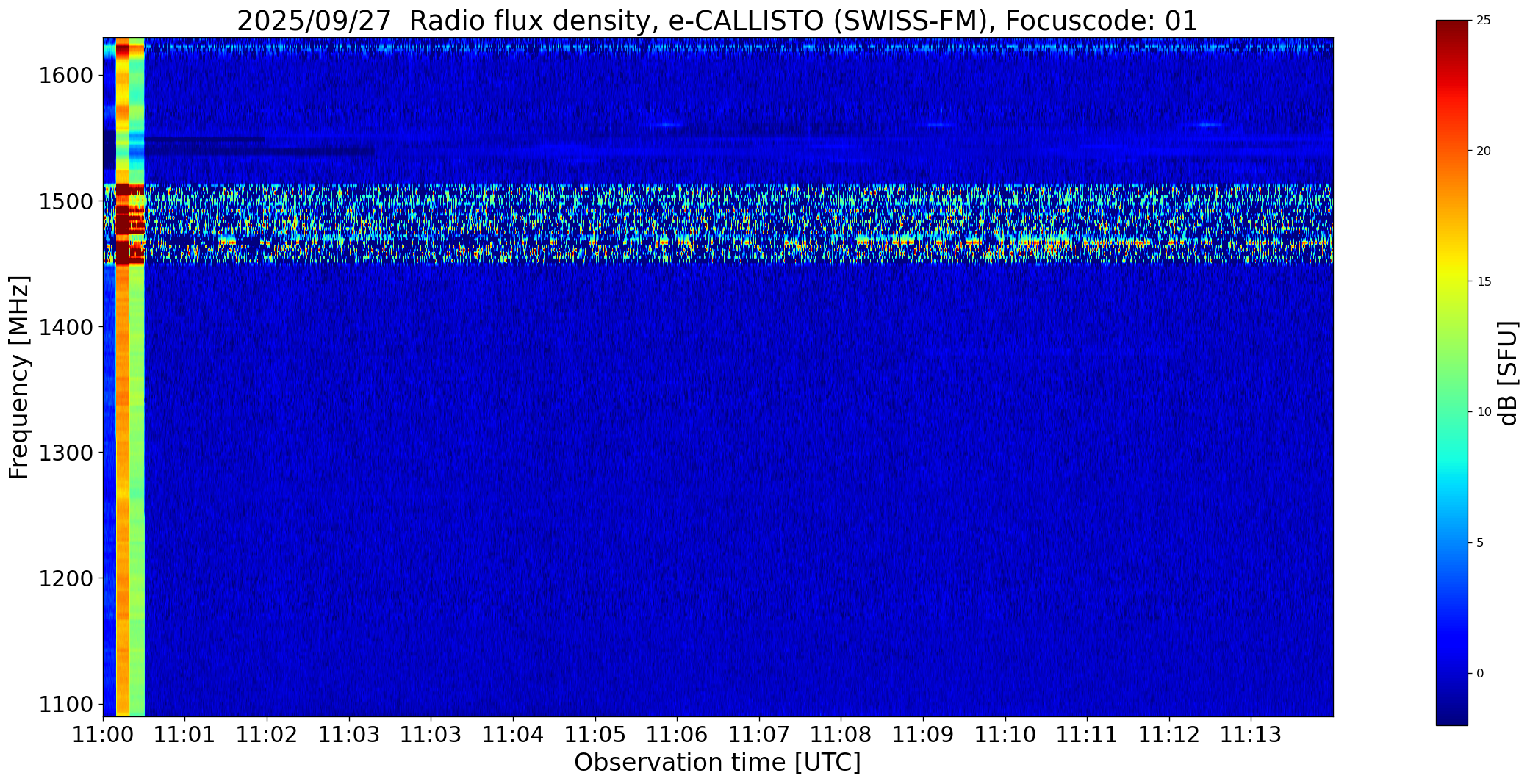Viewport: 1530px width, 784px height.
Task: Select the 1100 frequency tick label
Action: tap(67, 705)
